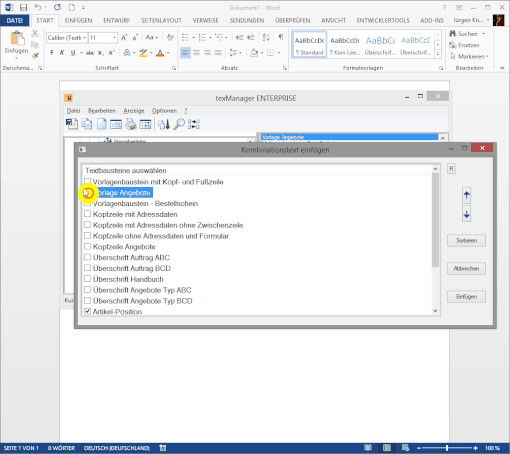Toggle underline U button

73,53
